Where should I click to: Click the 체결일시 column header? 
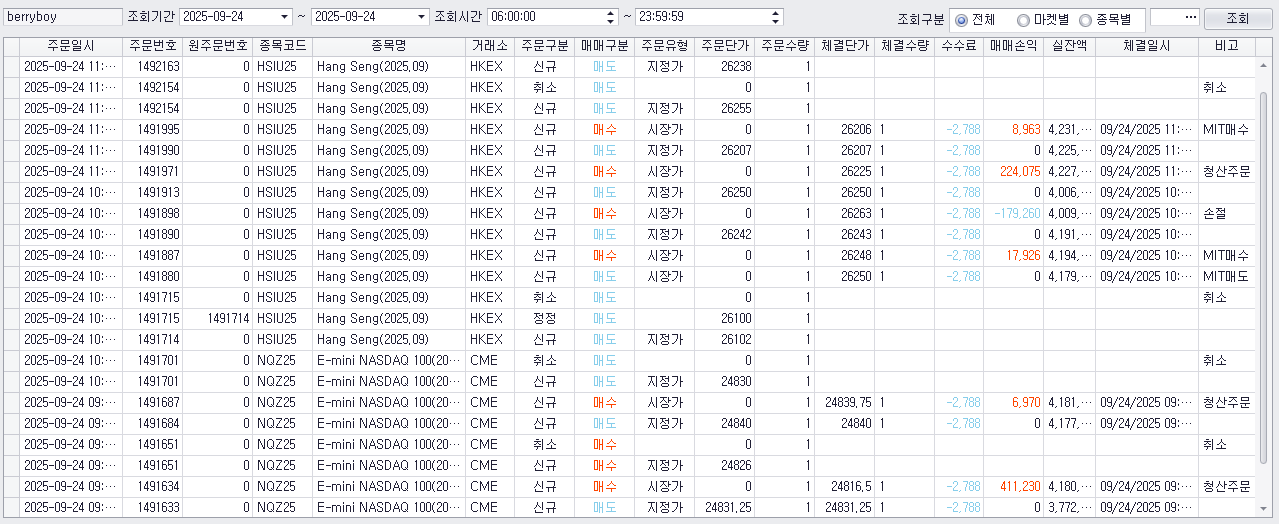(1146, 46)
